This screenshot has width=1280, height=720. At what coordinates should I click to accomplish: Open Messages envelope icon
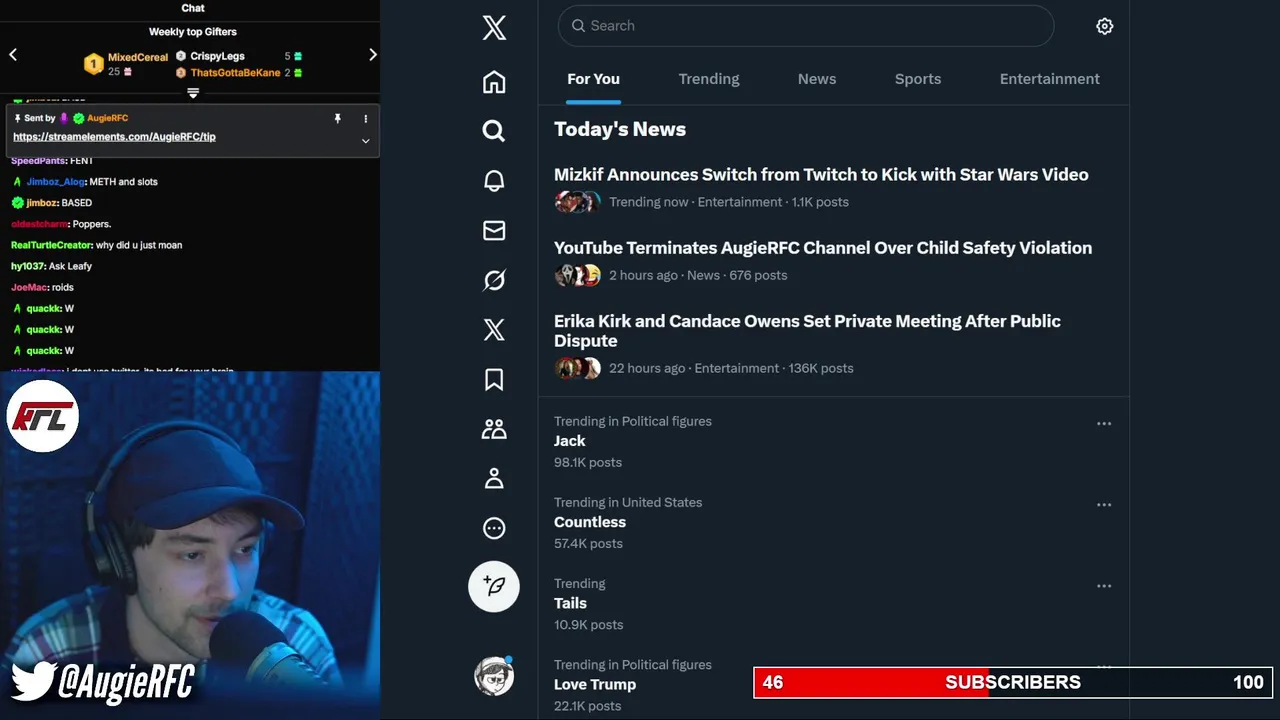coord(494,231)
